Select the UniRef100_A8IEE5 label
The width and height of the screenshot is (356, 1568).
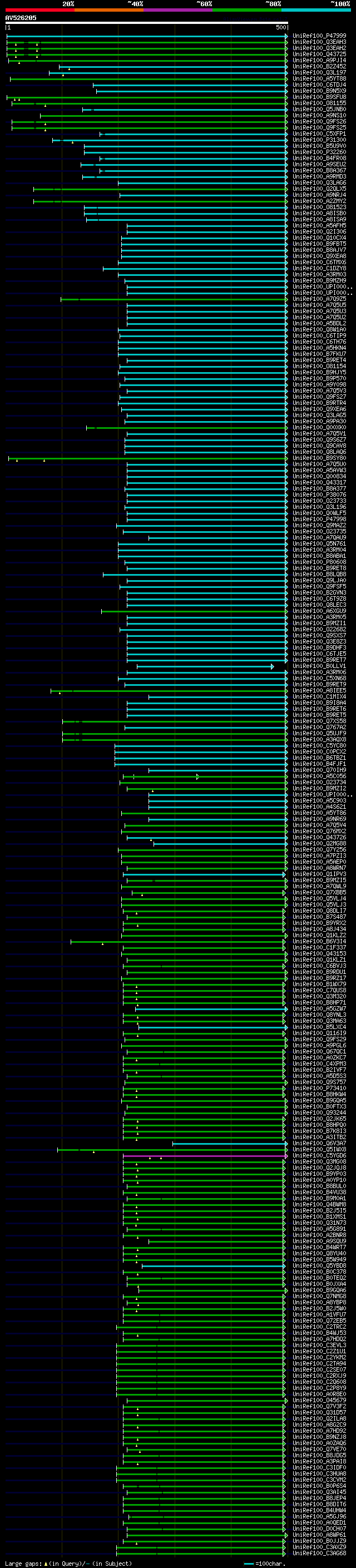click(x=319, y=690)
